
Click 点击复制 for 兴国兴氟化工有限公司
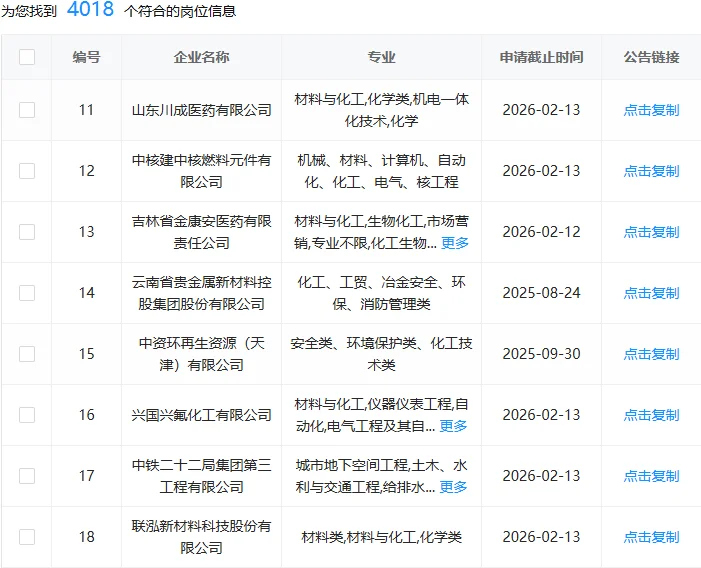pos(651,415)
